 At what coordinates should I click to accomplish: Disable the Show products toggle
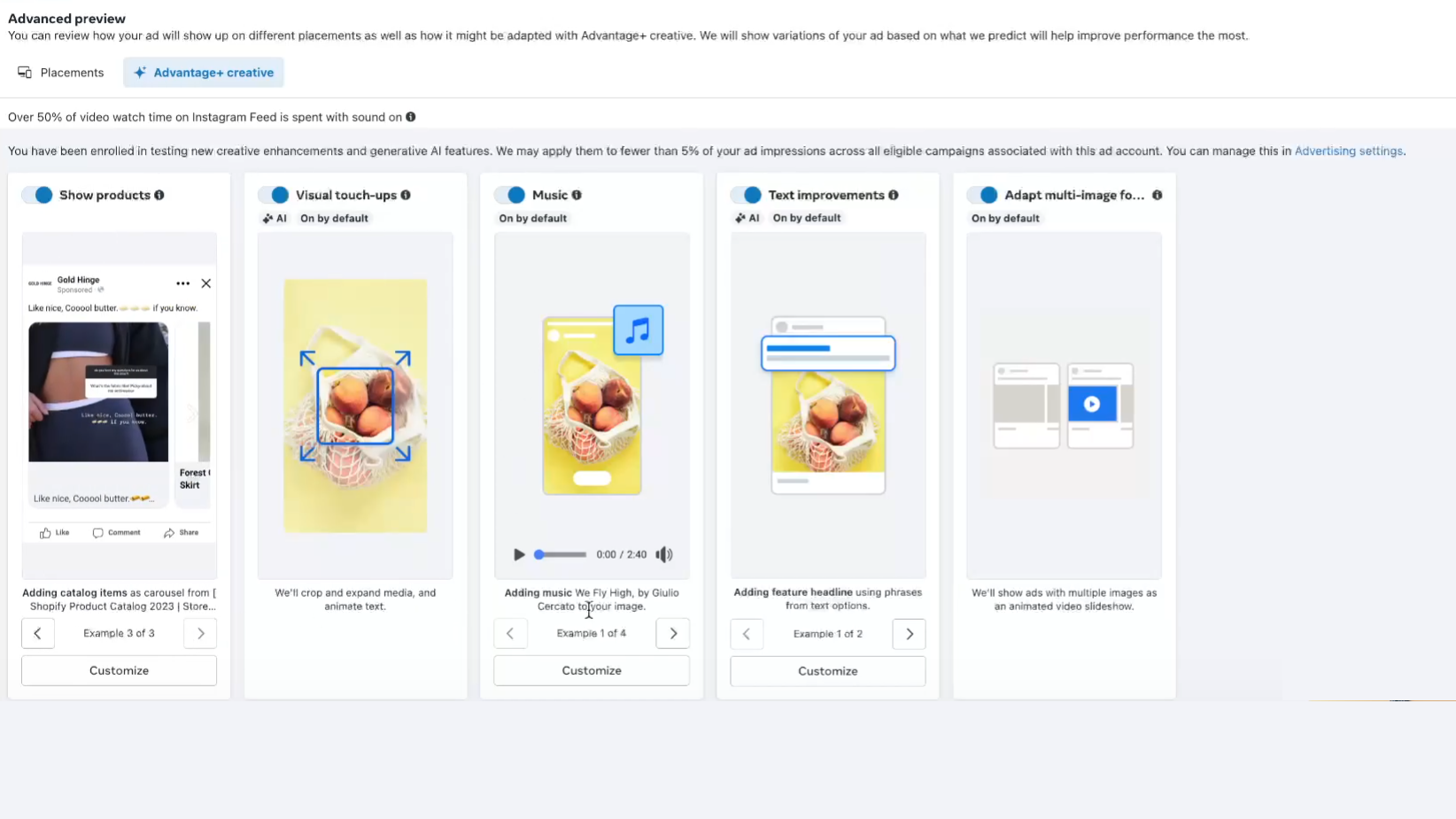pos(38,195)
